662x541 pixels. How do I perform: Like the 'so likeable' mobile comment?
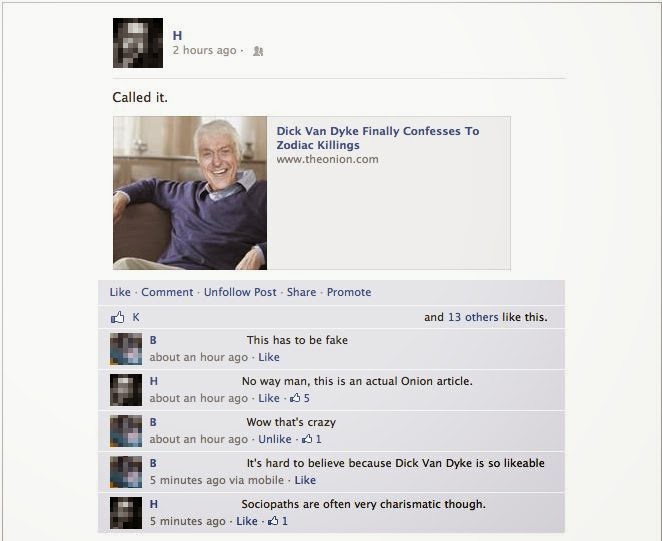click(x=305, y=480)
